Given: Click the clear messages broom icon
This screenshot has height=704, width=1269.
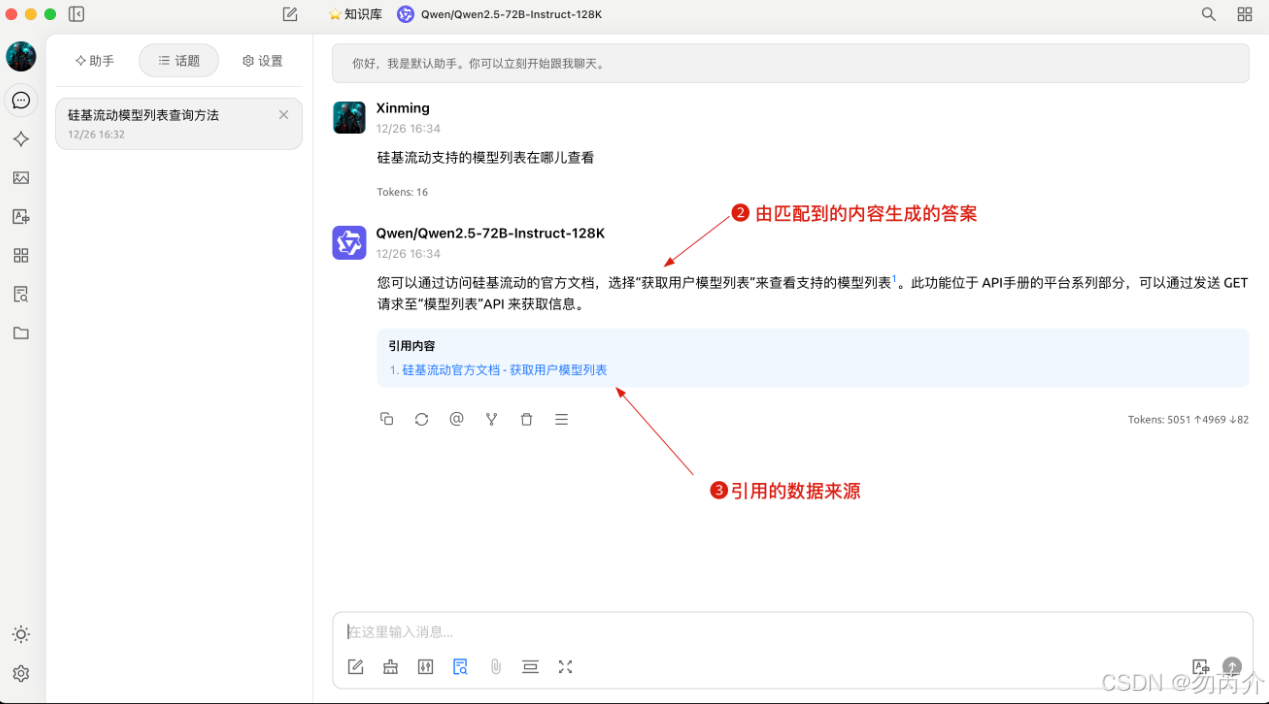Looking at the screenshot, I should click(391, 667).
